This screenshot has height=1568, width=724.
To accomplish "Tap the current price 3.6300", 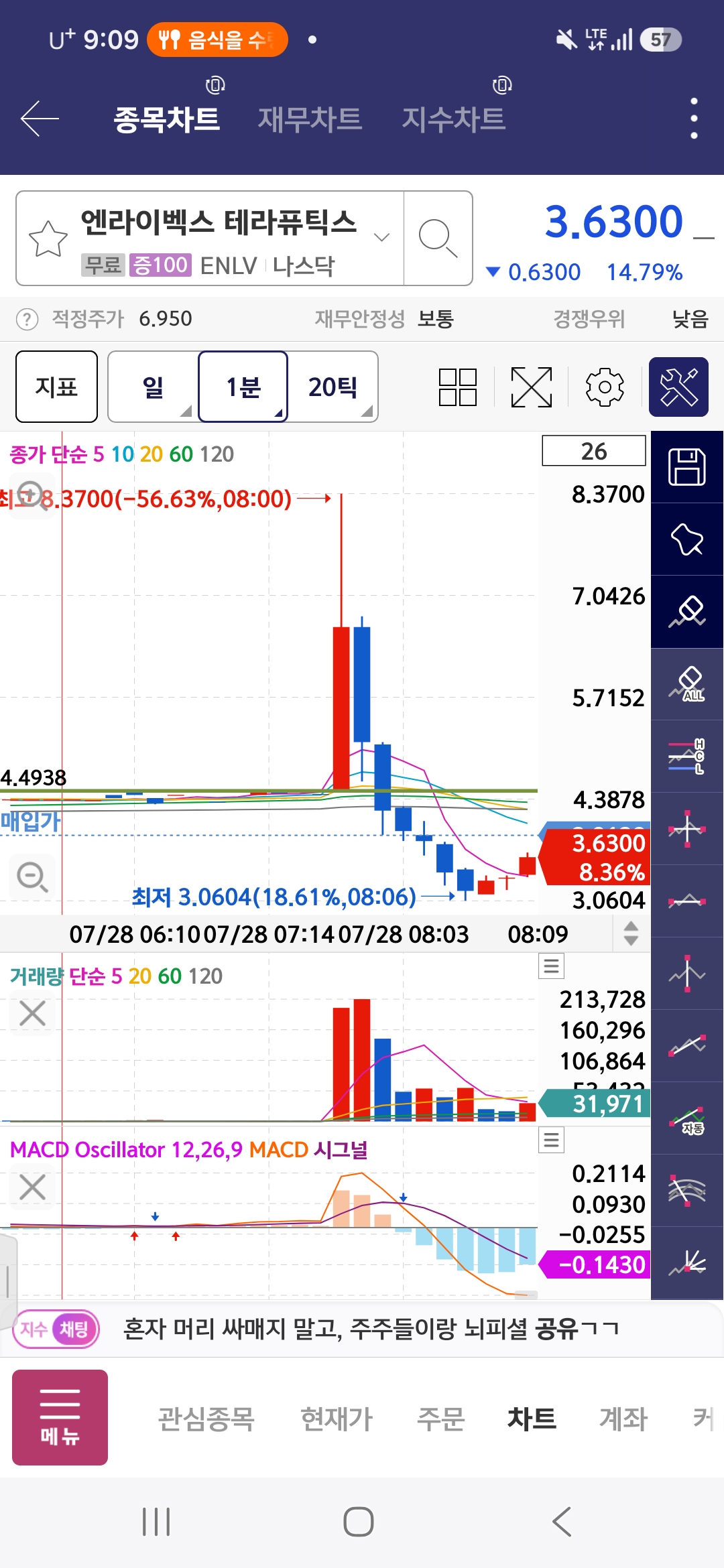I will (x=613, y=222).
